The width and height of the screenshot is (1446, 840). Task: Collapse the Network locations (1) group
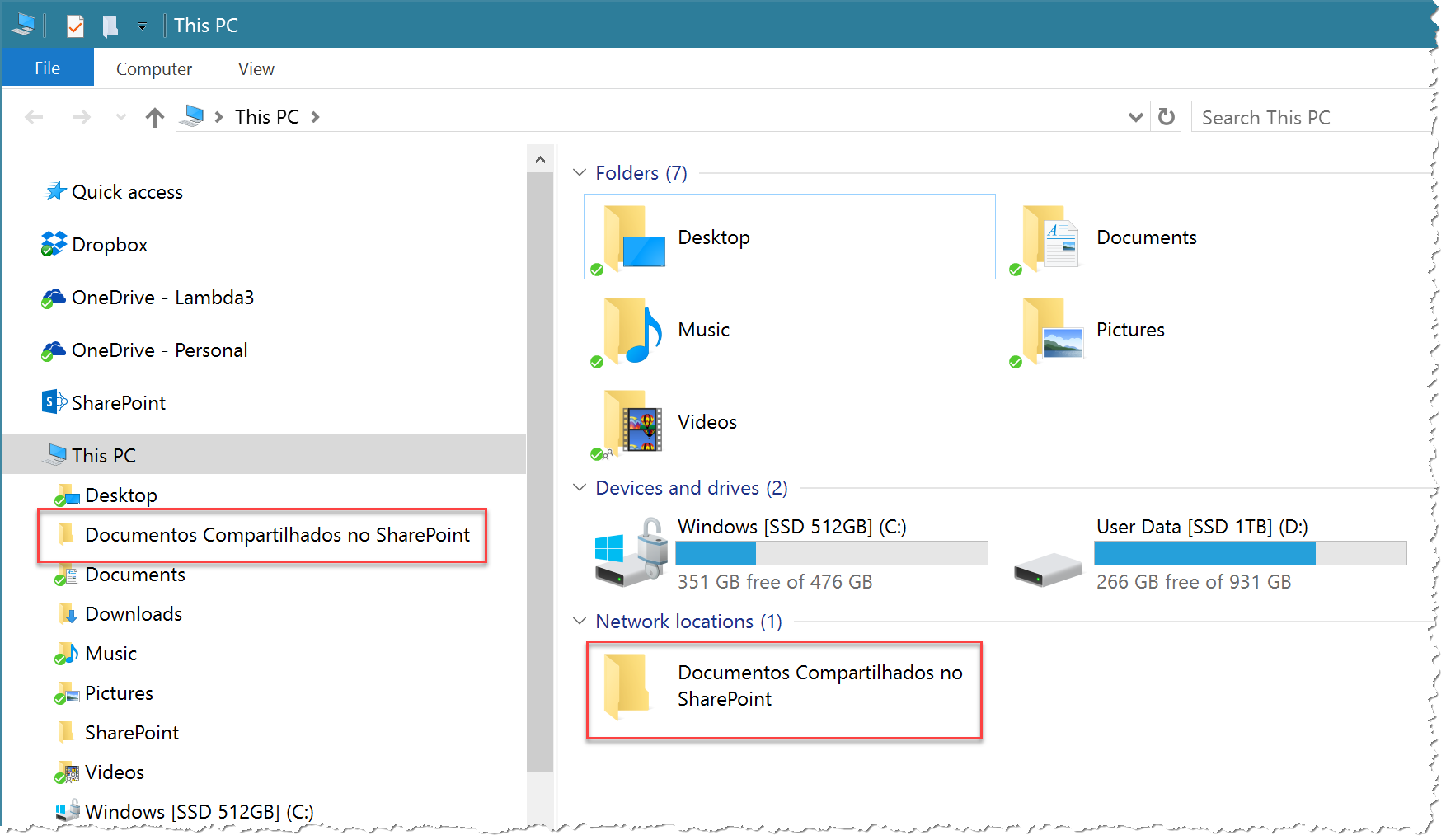click(x=579, y=621)
